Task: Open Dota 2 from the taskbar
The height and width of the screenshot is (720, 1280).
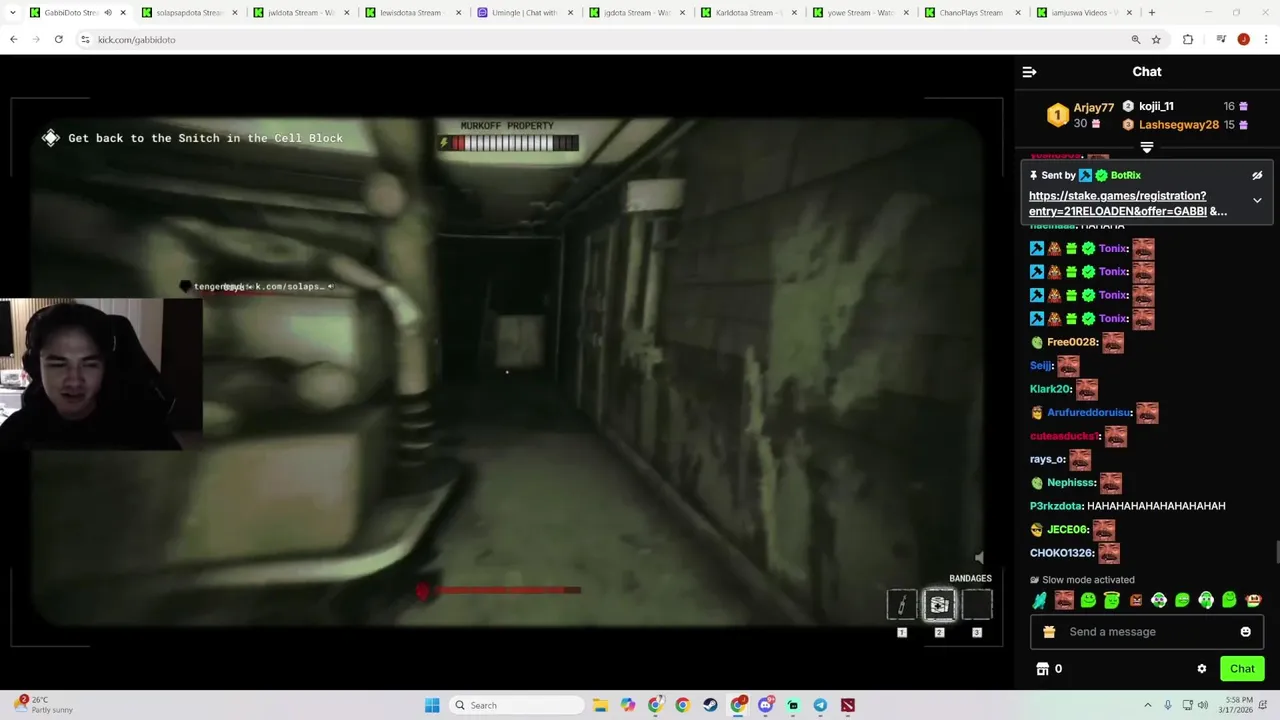Action: [847, 705]
